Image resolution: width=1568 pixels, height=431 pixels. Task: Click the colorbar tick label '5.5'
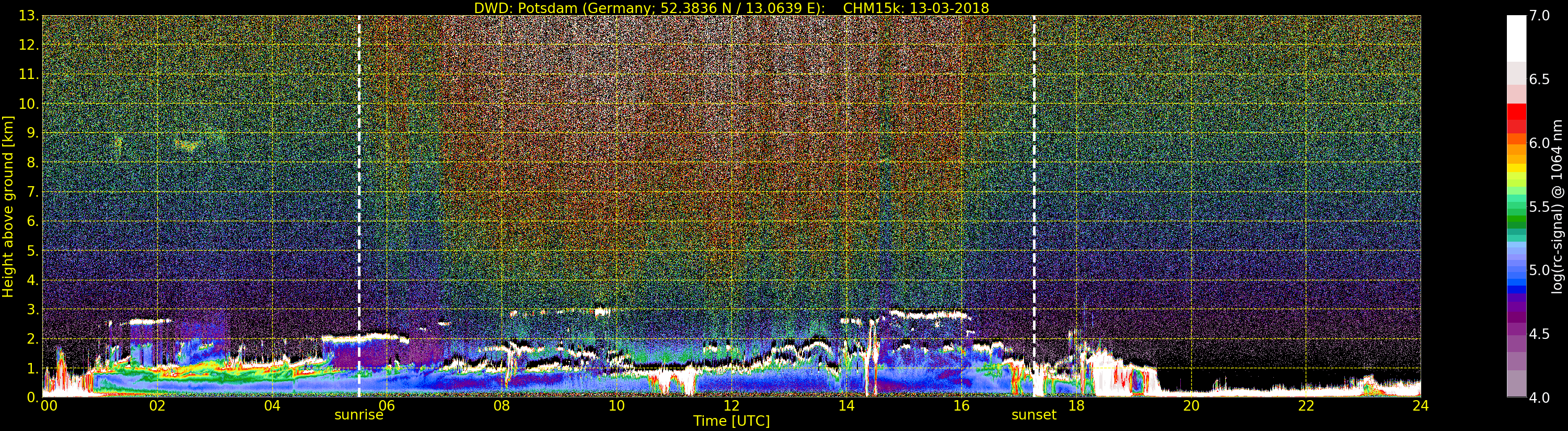point(1539,207)
